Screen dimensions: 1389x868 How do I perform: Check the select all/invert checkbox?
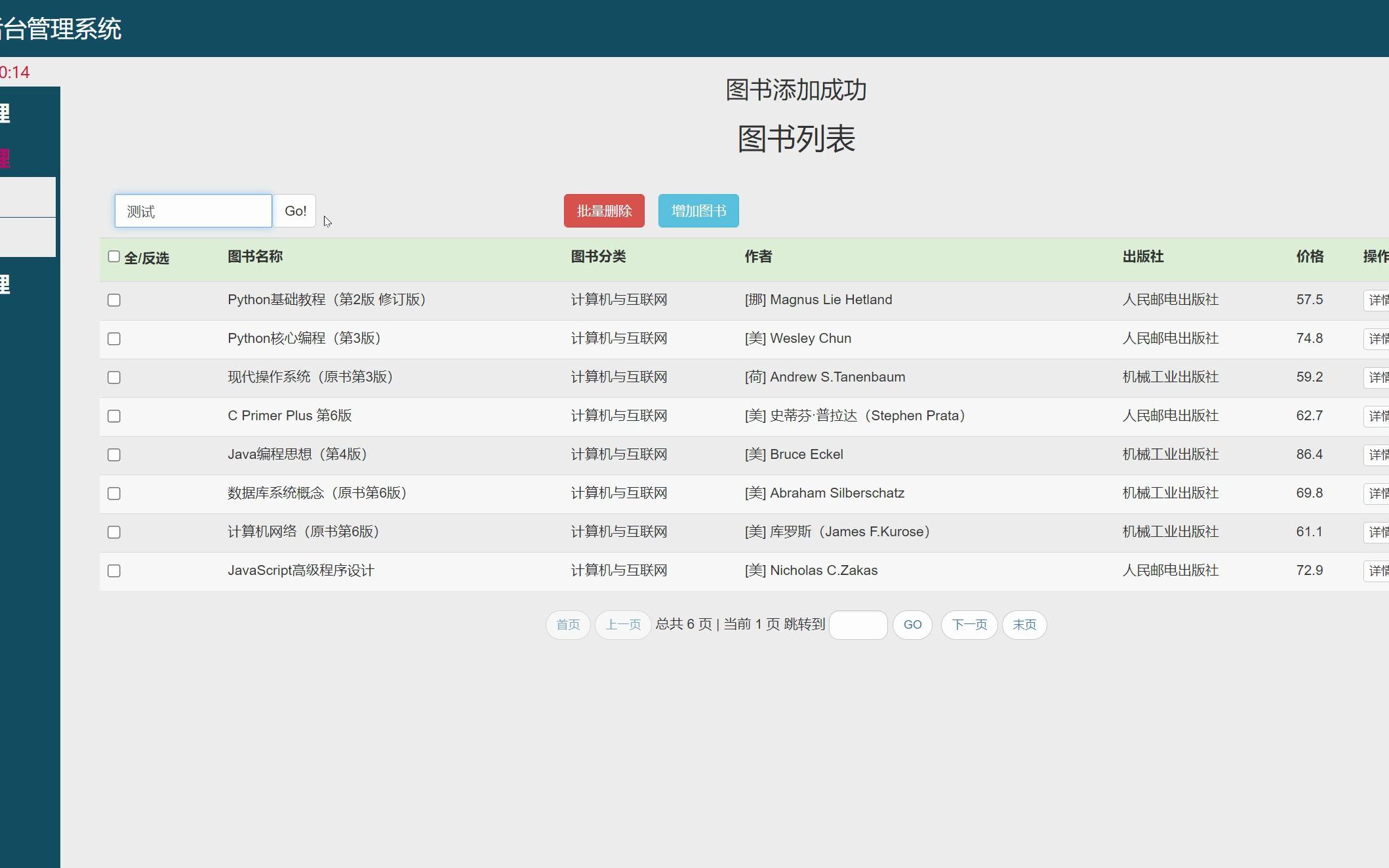click(x=114, y=257)
